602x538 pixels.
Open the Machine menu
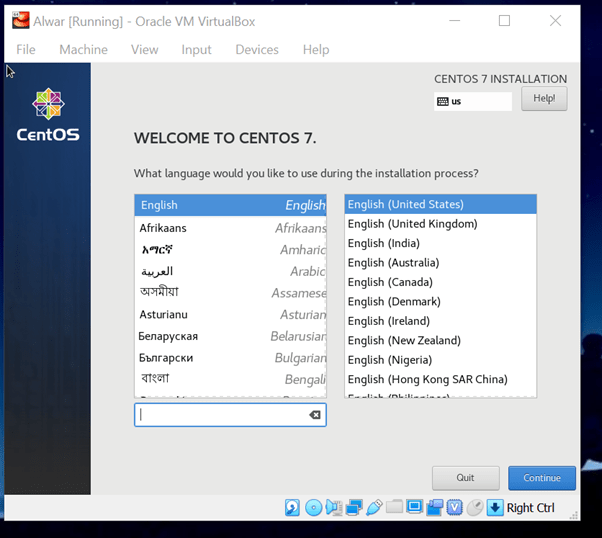(x=83, y=49)
